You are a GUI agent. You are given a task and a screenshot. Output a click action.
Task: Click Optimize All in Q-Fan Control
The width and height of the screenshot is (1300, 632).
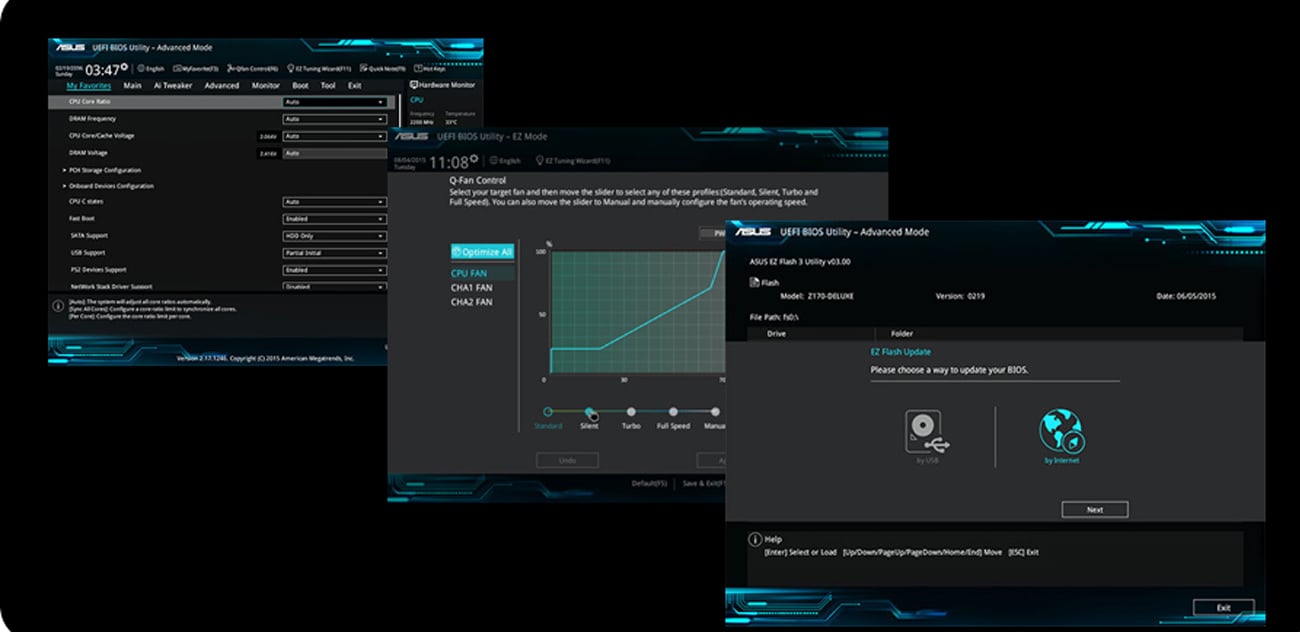pyautogui.click(x=483, y=252)
